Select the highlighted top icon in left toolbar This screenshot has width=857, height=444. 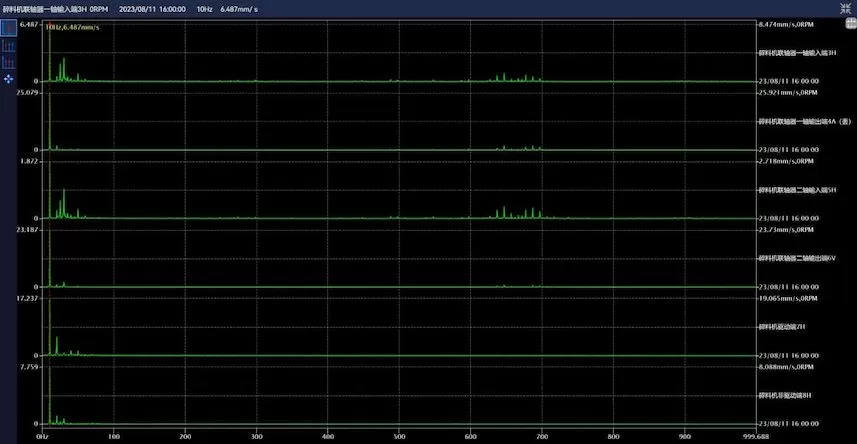coord(9,29)
